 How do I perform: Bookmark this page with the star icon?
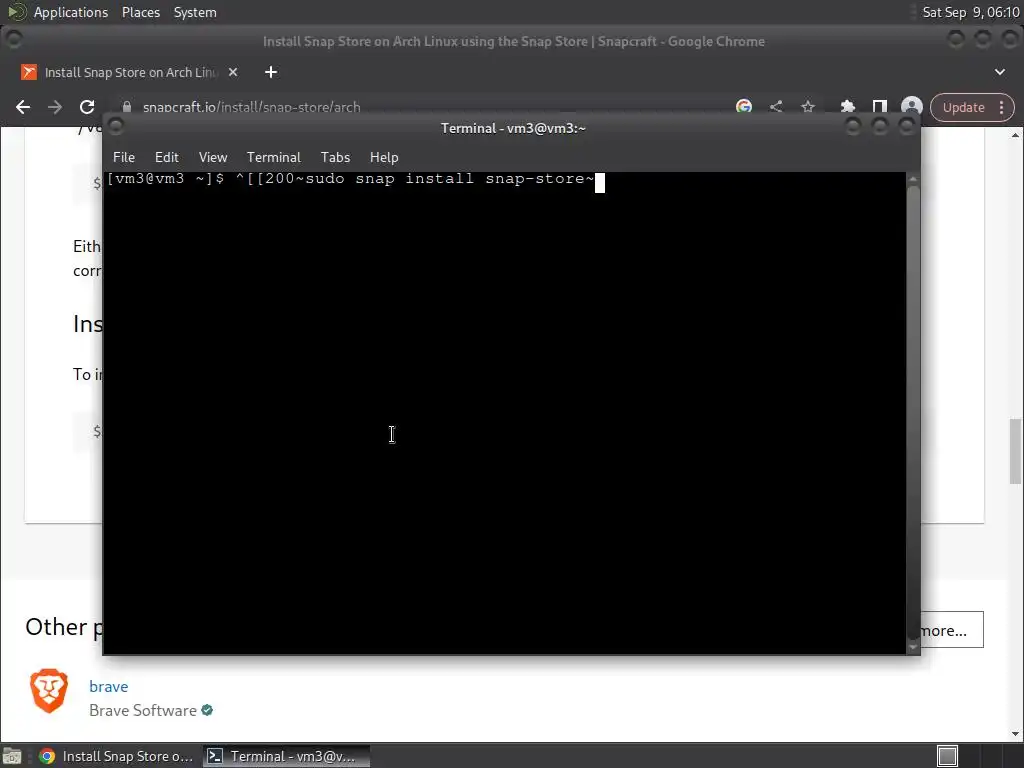coord(808,106)
